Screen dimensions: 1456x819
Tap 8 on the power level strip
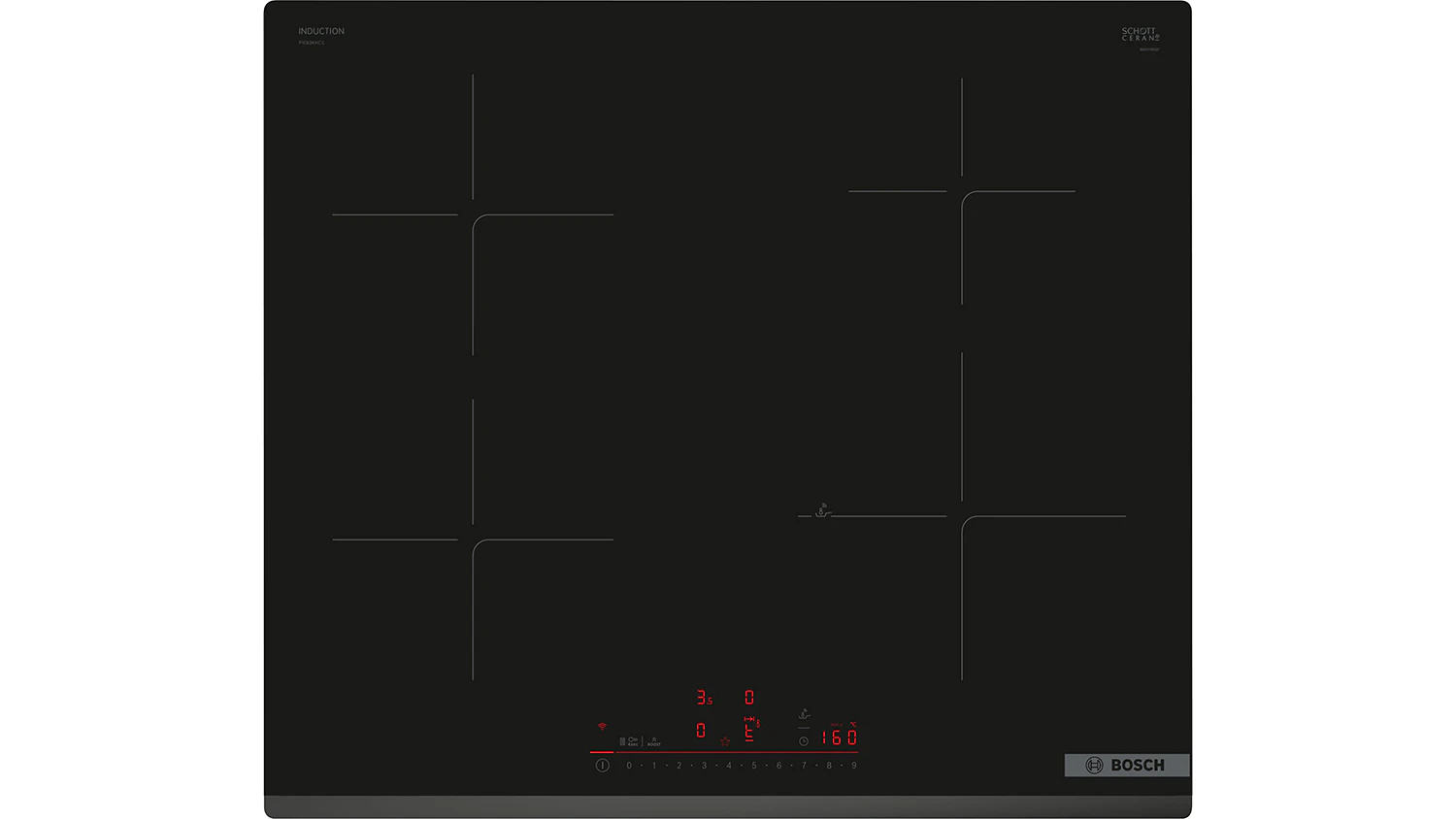829,766
